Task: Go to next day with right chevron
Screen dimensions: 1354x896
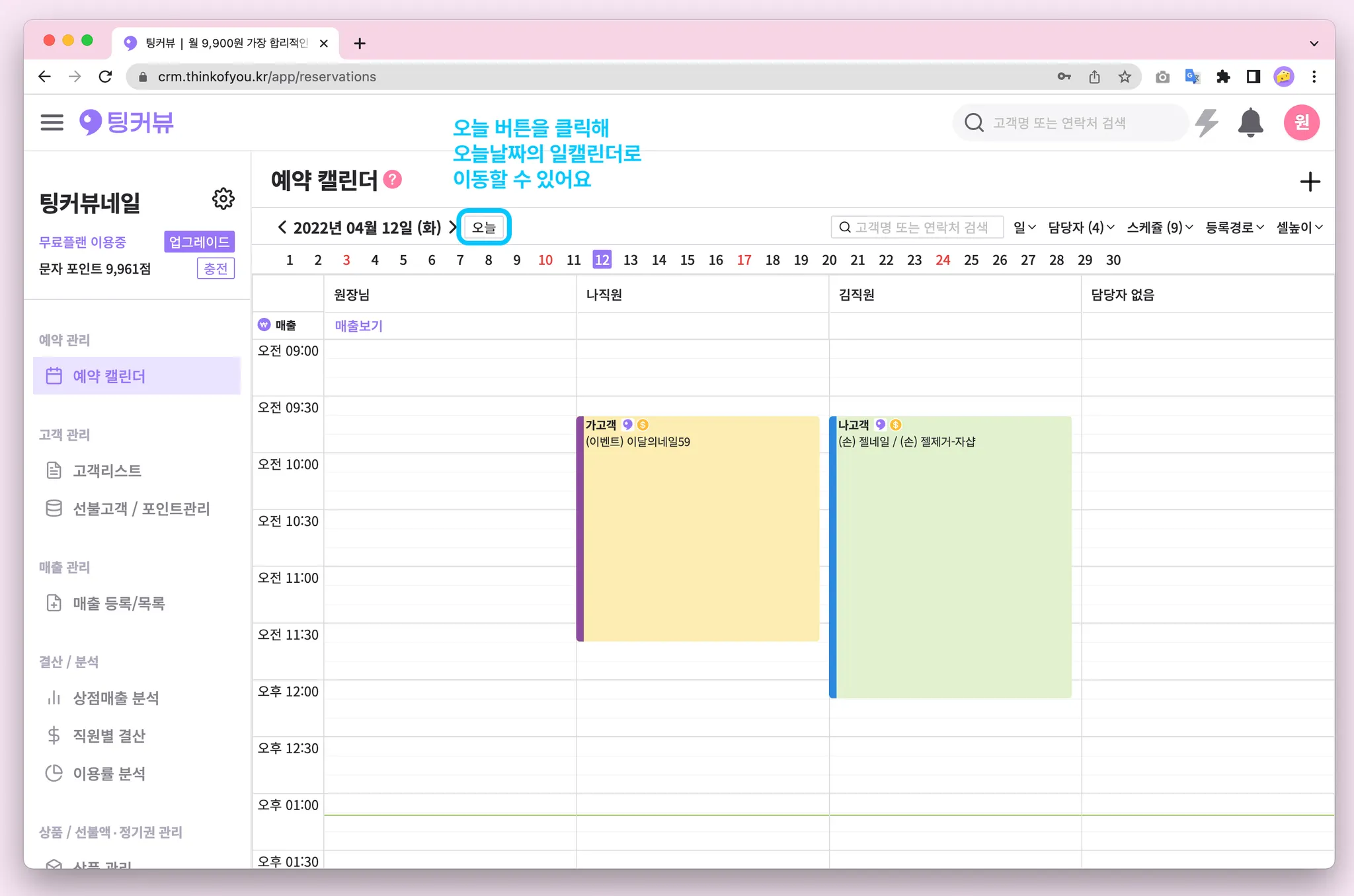Action: tap(453, 227)
